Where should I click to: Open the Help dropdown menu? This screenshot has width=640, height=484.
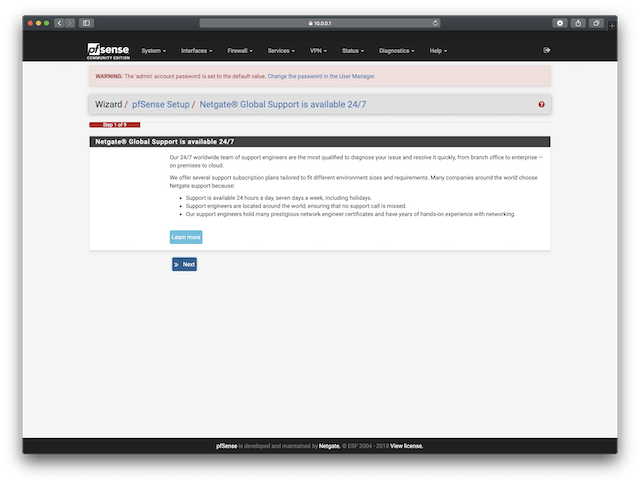[x=438, y=51]
